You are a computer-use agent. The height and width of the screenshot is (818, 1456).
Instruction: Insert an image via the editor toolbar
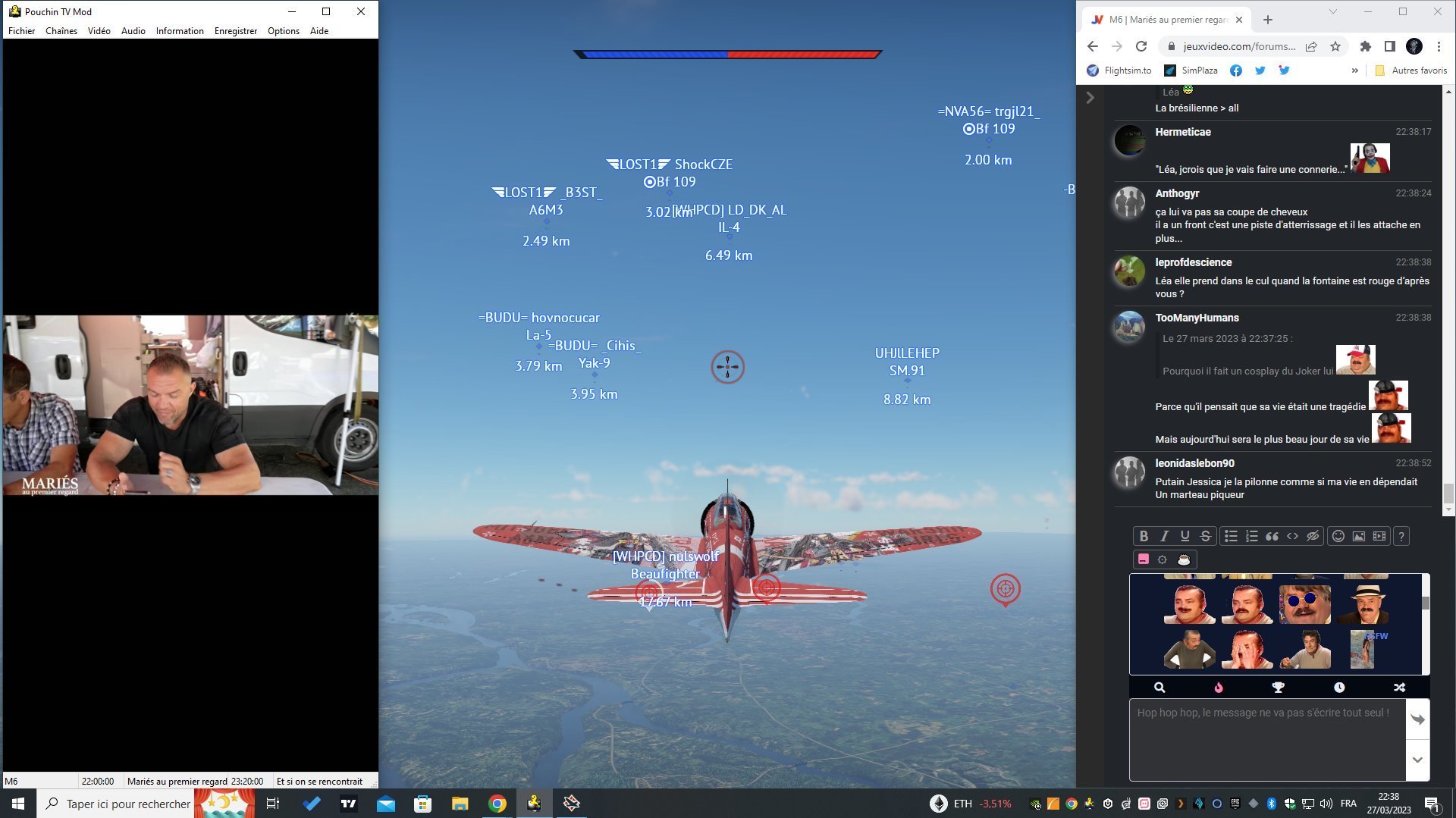[x=1359, y=536]
